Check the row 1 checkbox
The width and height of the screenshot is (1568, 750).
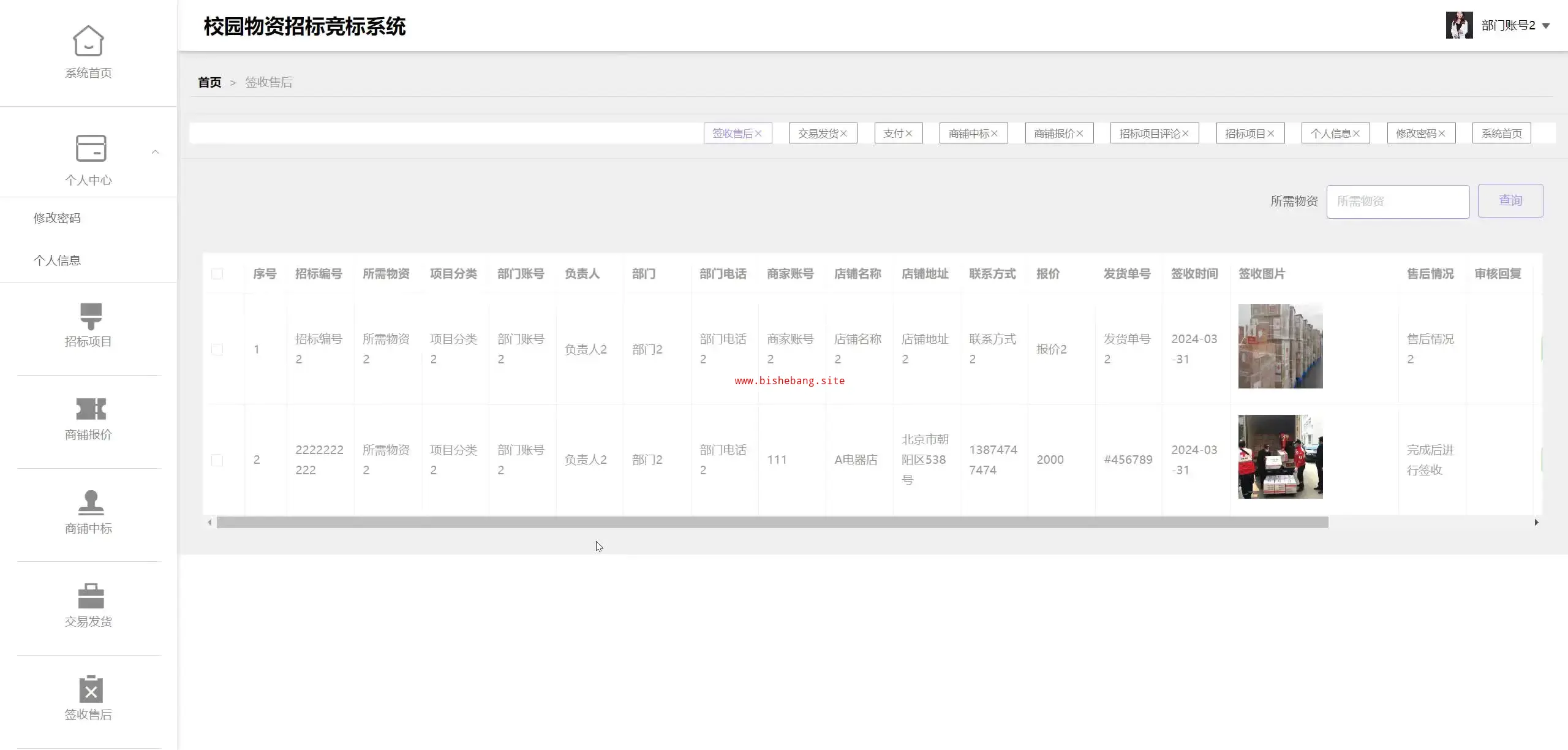click(x=217, y=349)
